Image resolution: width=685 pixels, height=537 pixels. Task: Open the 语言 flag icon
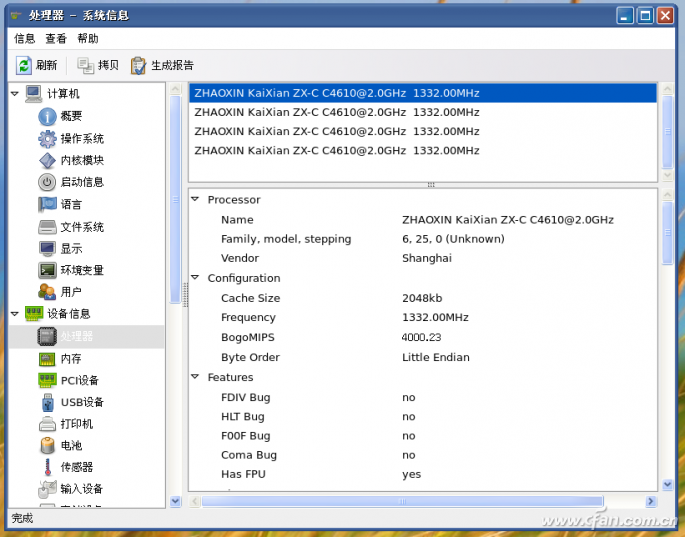47,204
